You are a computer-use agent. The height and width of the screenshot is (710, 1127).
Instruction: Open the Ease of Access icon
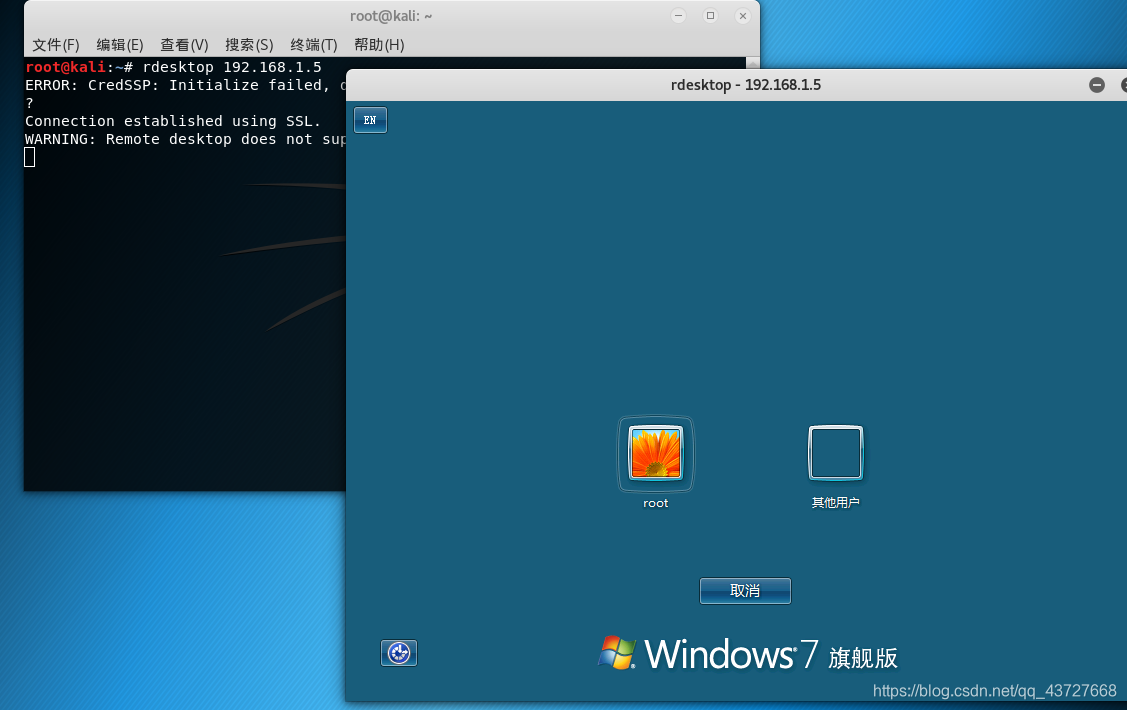coord(399,653)
